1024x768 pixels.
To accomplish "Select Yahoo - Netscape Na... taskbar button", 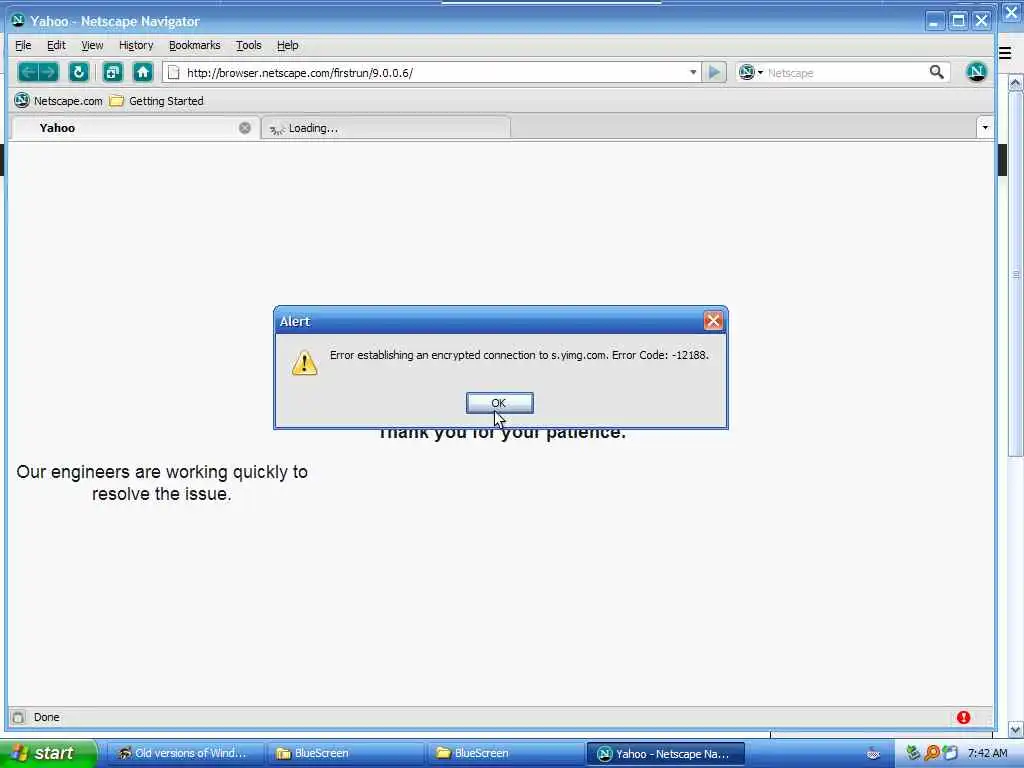I will [x=665, y=753].
